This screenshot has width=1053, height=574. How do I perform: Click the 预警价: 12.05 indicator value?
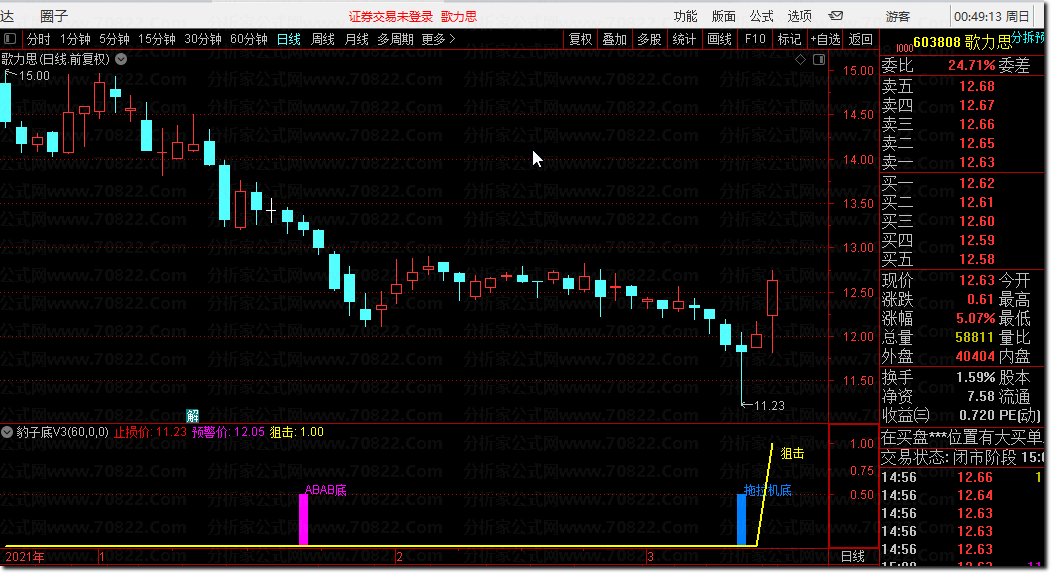pyautogui.click(x=228, y=432)
